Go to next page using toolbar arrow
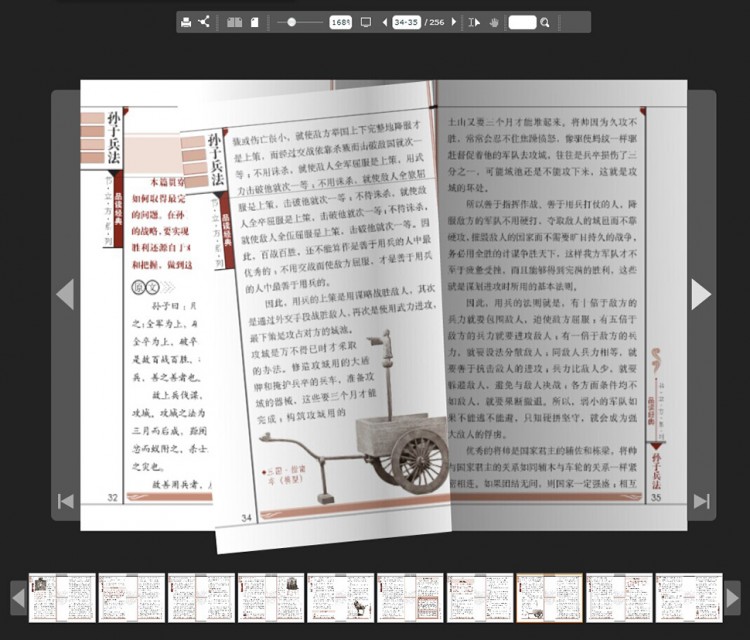750x640 pixels. (453, 22)
